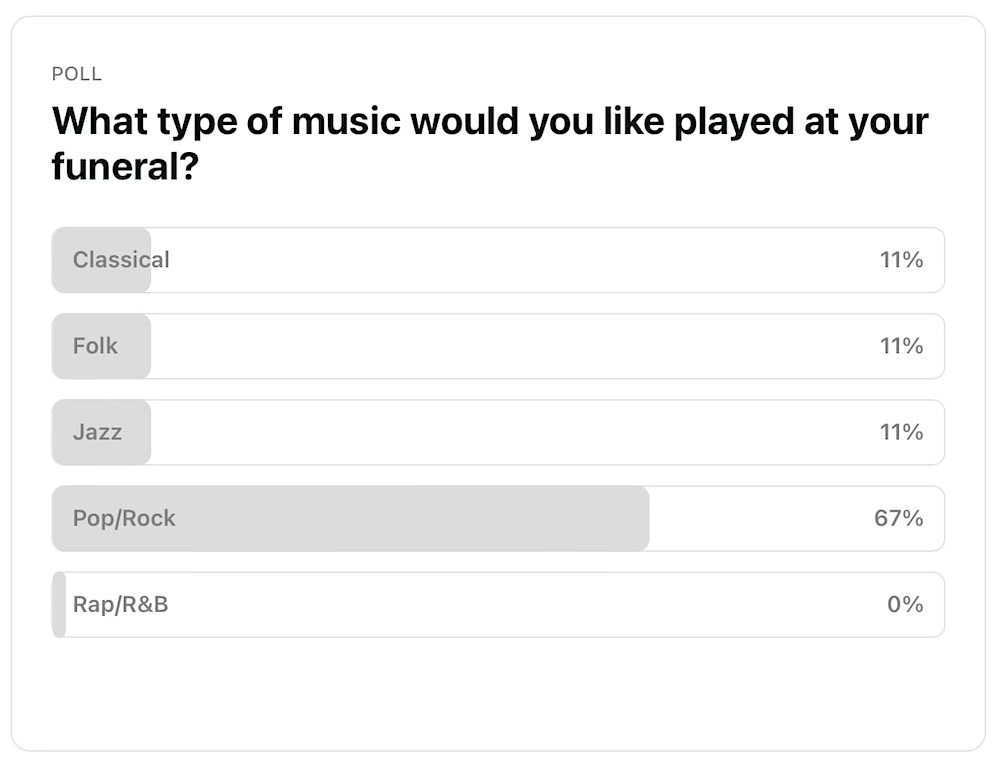1000x764 pixels.
Task: Select the Folk poll choice
Action: pos(497,346)
